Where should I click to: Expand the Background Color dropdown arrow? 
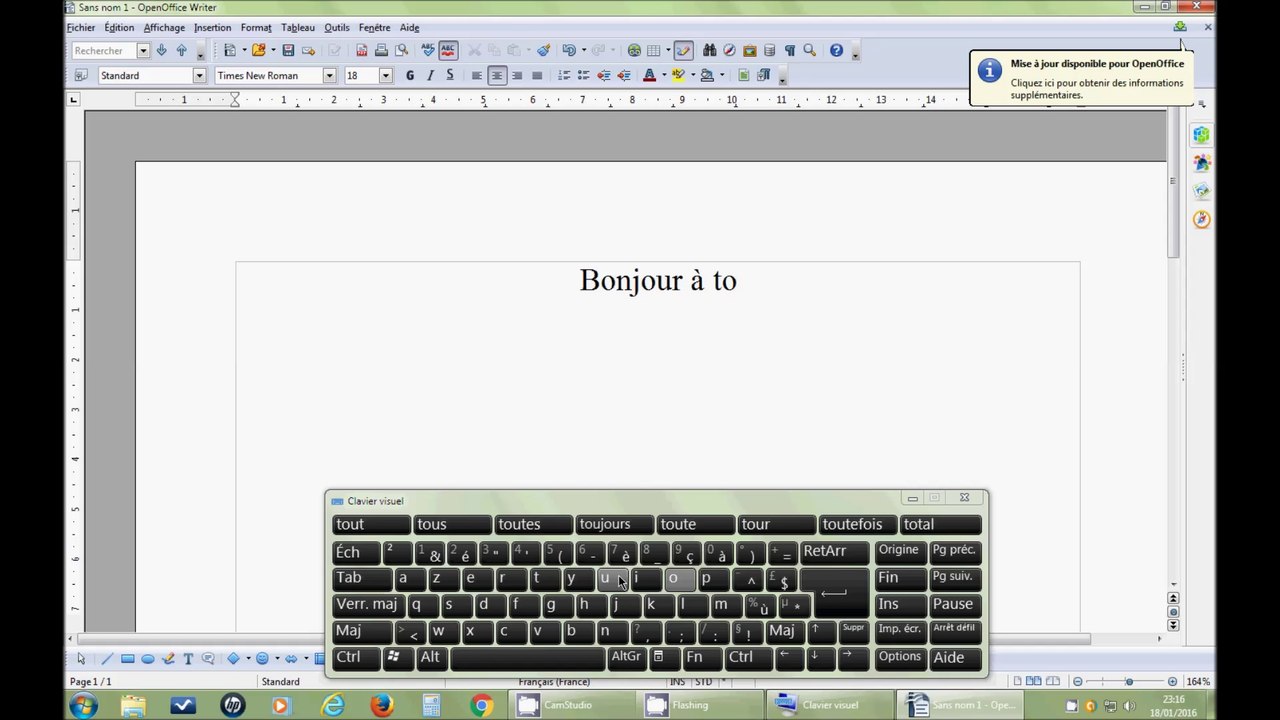tap(721, 75)
